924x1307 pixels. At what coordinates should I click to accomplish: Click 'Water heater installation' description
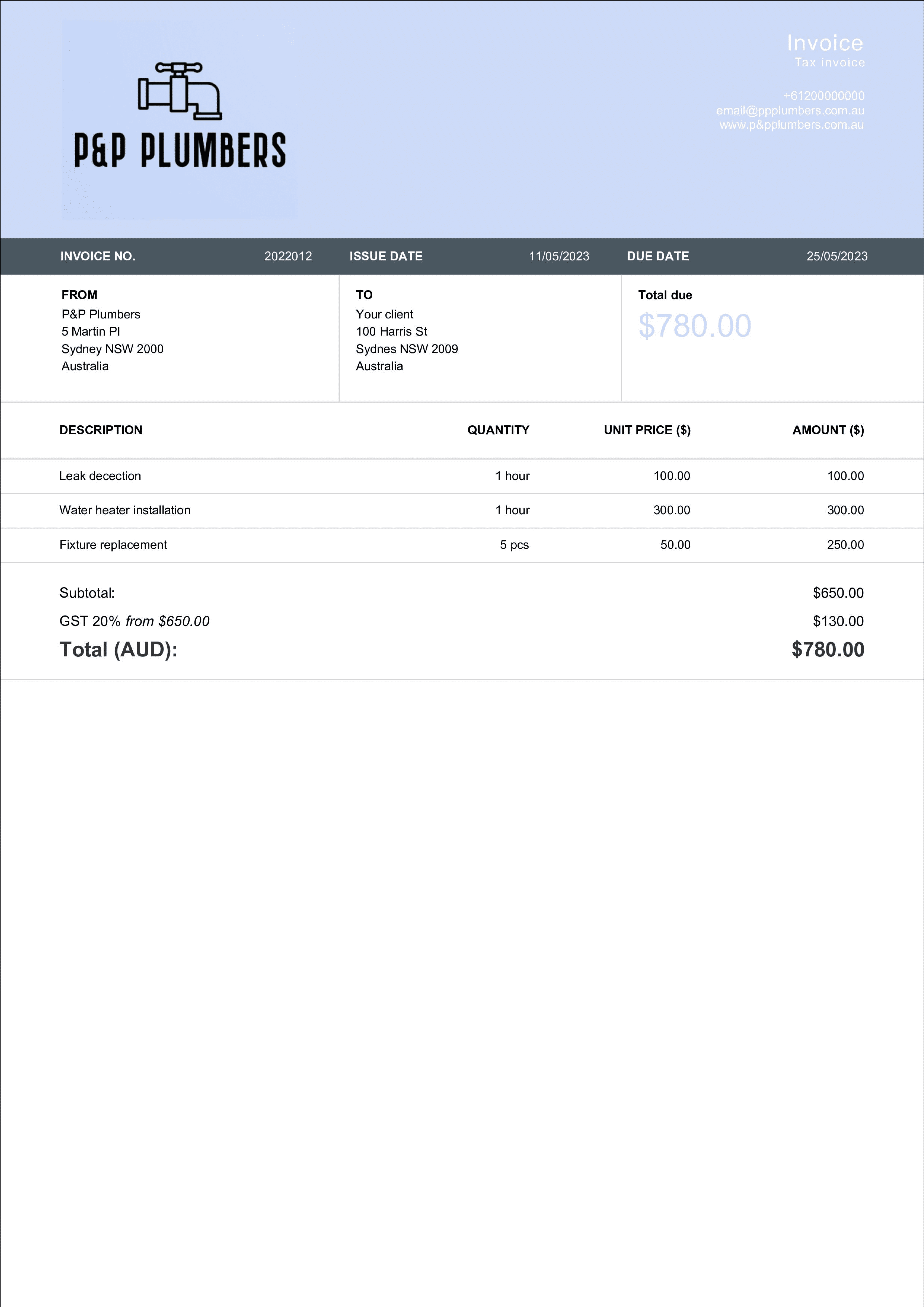click(x=125, y=510)
